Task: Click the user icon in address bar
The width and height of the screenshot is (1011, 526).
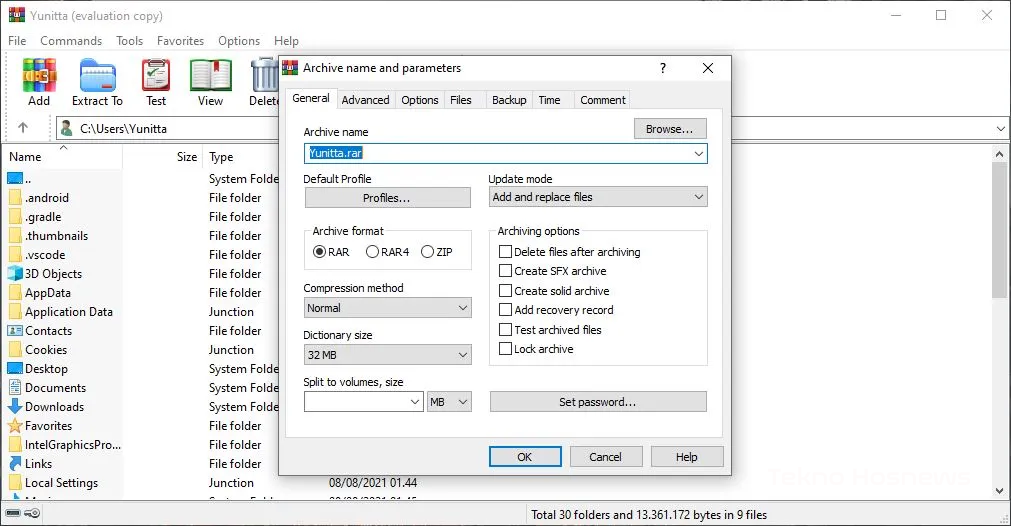Action: click(66, 128)
